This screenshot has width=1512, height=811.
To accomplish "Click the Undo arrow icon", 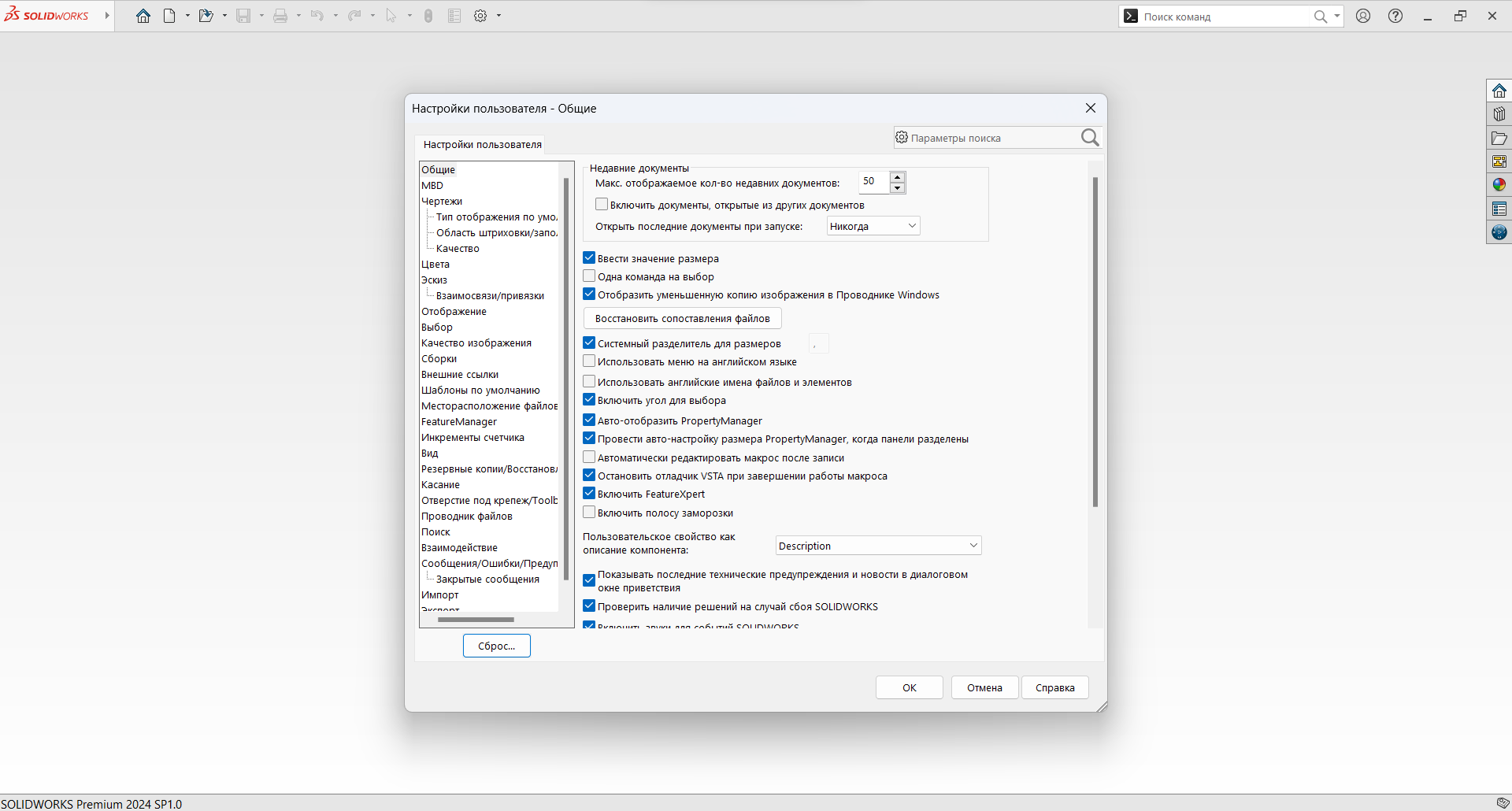I will (x=317, y=16).
